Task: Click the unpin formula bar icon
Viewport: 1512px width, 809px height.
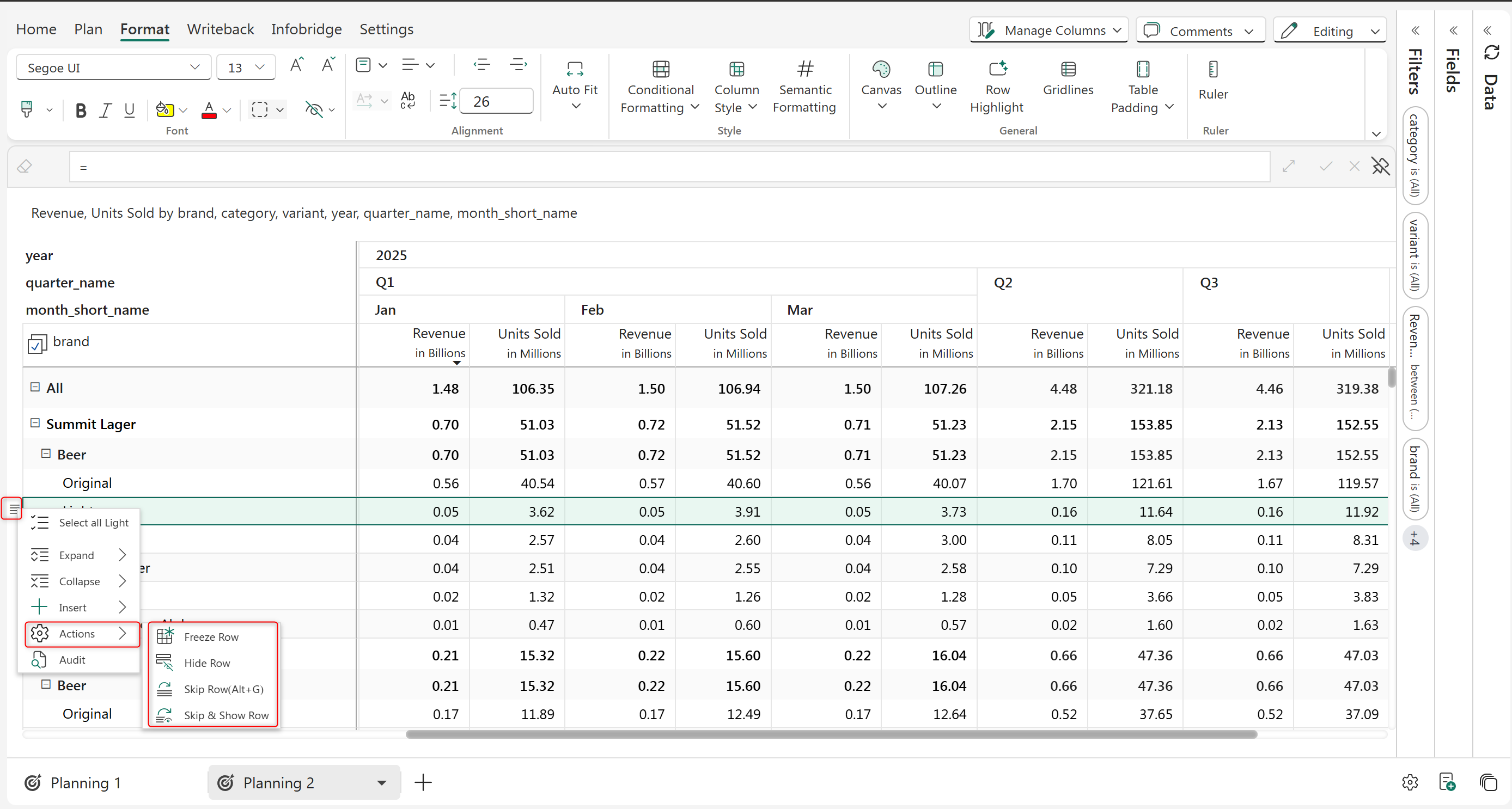Action: click(x=1380, y=167)
